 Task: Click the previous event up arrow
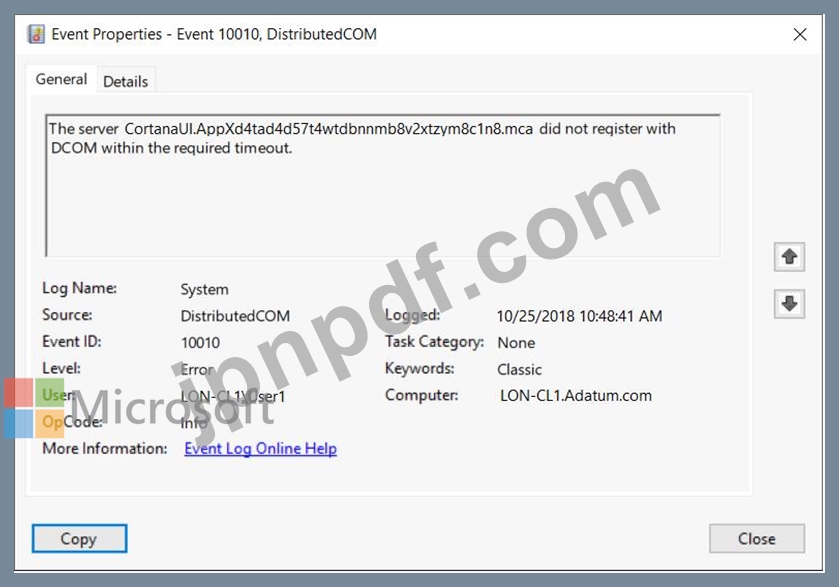(x=789, y=257)
